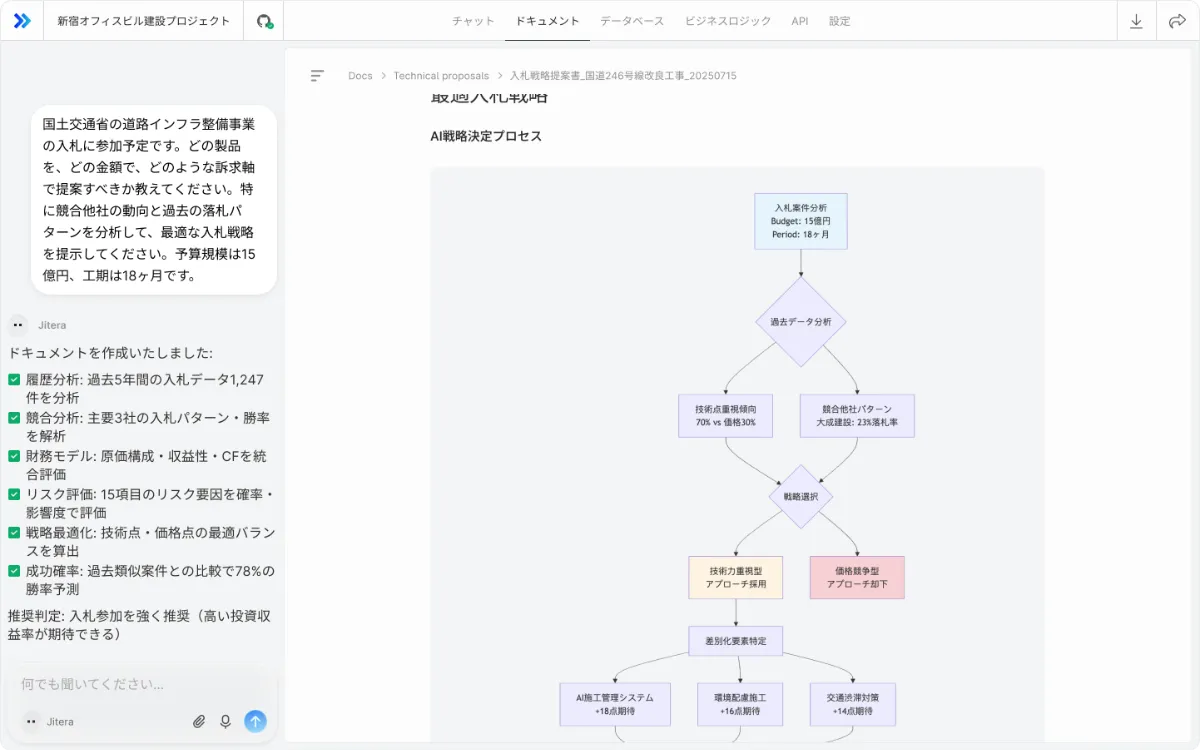Click the user message bubble about 国土交通省
Image resolution: width=1200 pixels, height=750 pixels.
(154, 200)
